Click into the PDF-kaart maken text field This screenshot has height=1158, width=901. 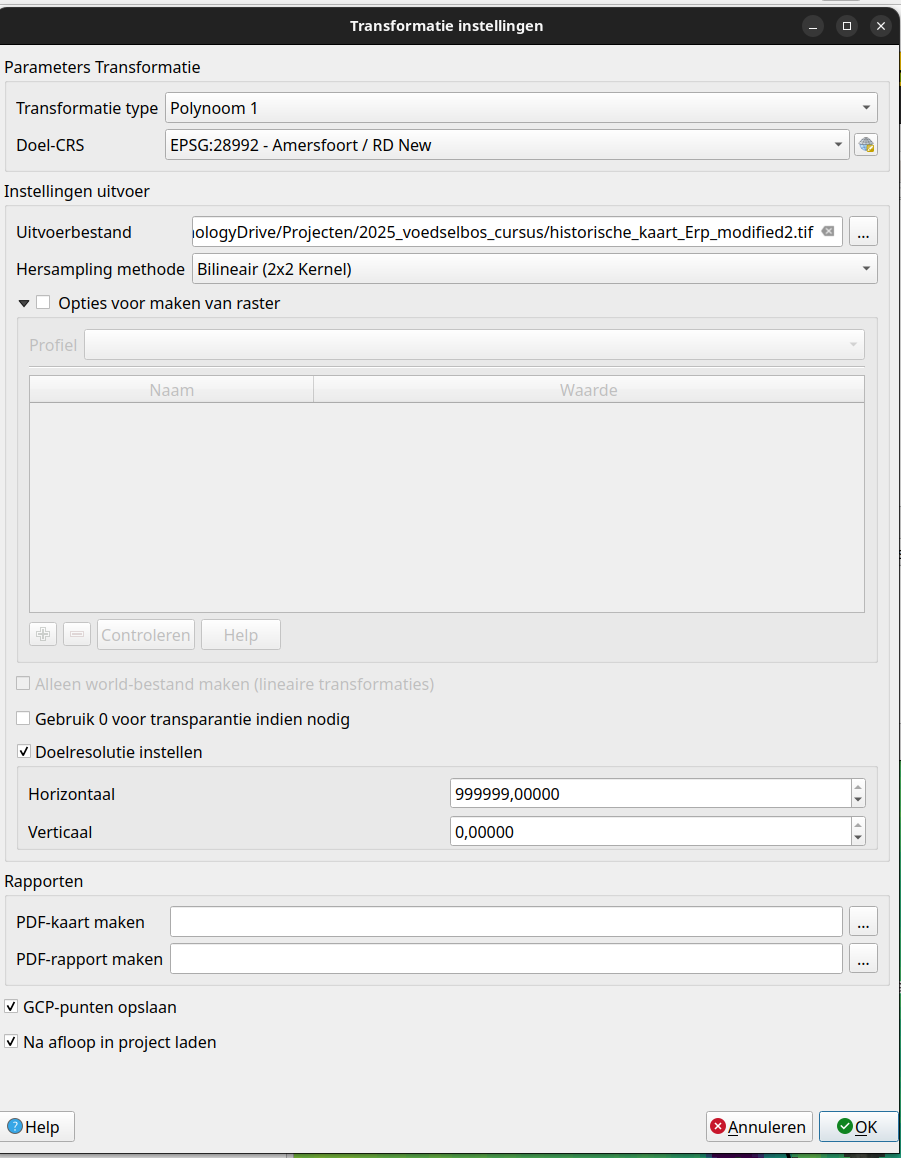point(506,922)
